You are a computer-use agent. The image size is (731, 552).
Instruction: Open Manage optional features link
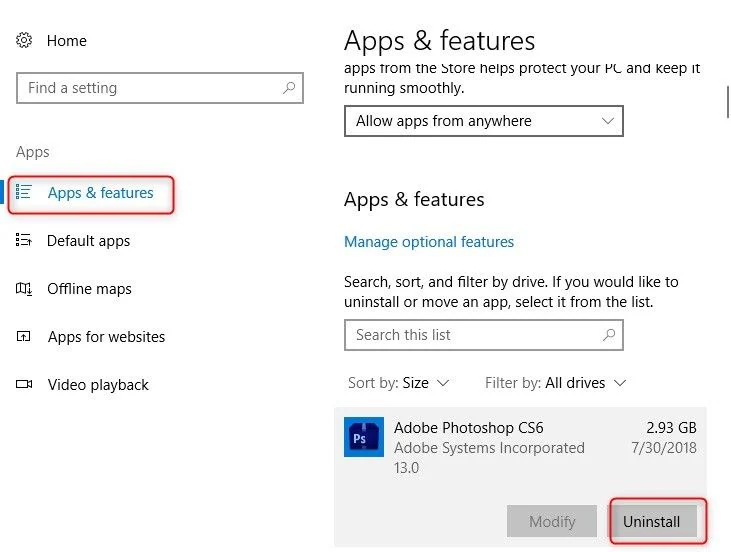click(x=429, y=242)
